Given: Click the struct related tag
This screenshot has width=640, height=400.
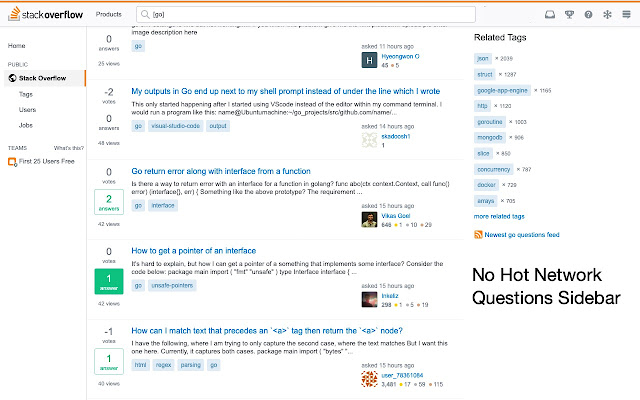Looking at the screenshot, I should 484,74.
